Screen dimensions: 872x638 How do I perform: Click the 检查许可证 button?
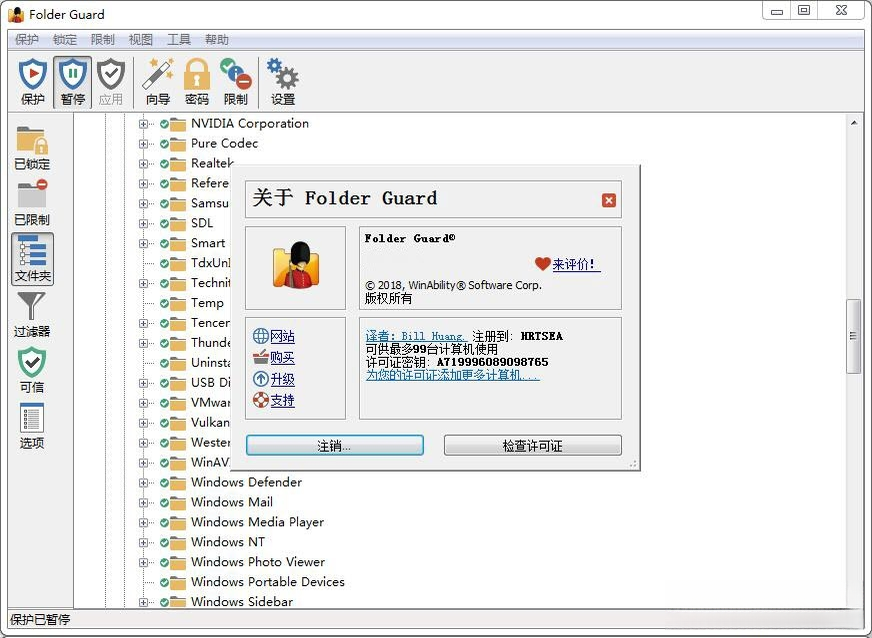[x=532, y=446]
